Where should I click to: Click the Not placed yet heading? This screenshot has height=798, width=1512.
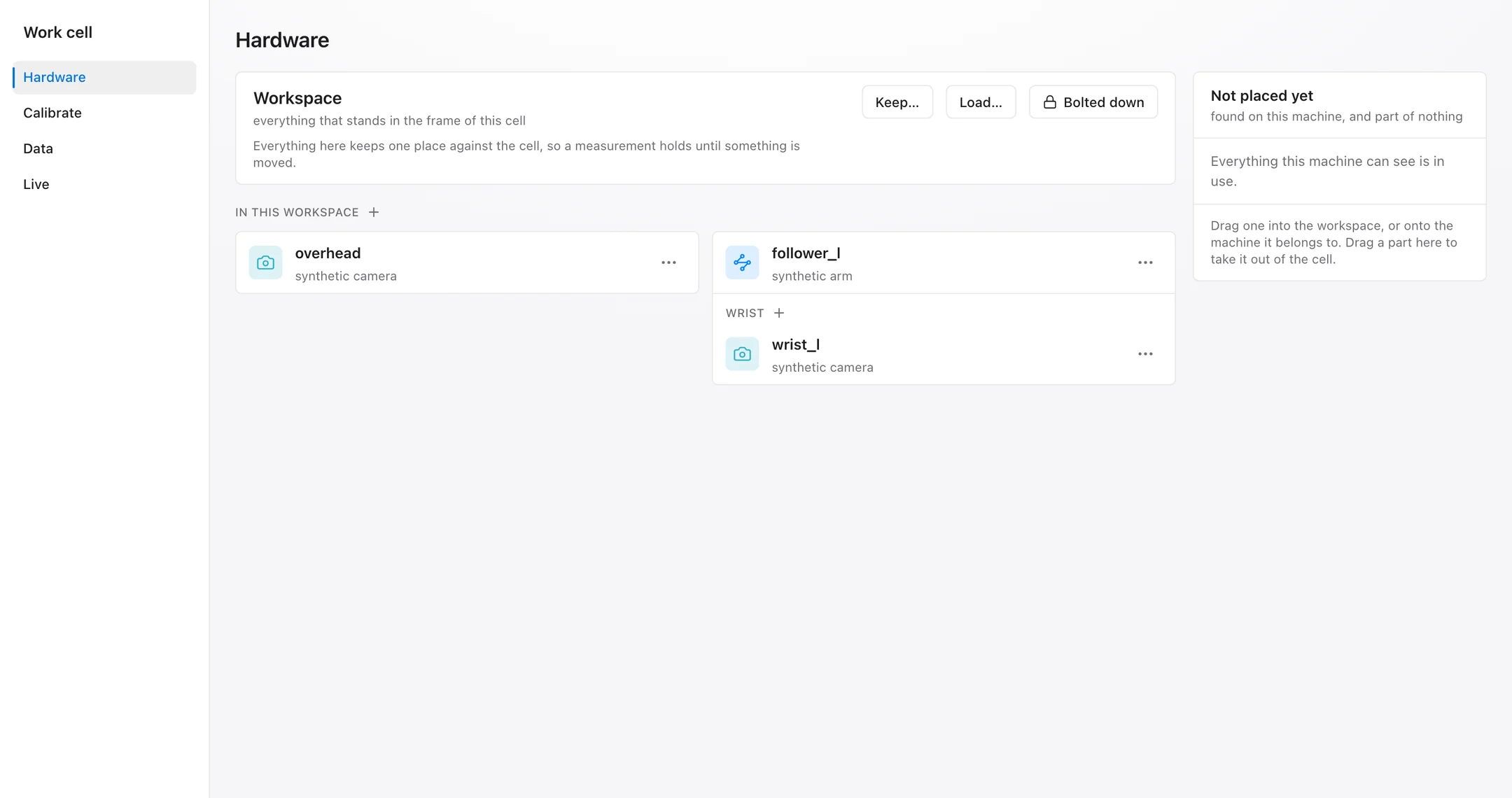click(x=1261, y=96)
